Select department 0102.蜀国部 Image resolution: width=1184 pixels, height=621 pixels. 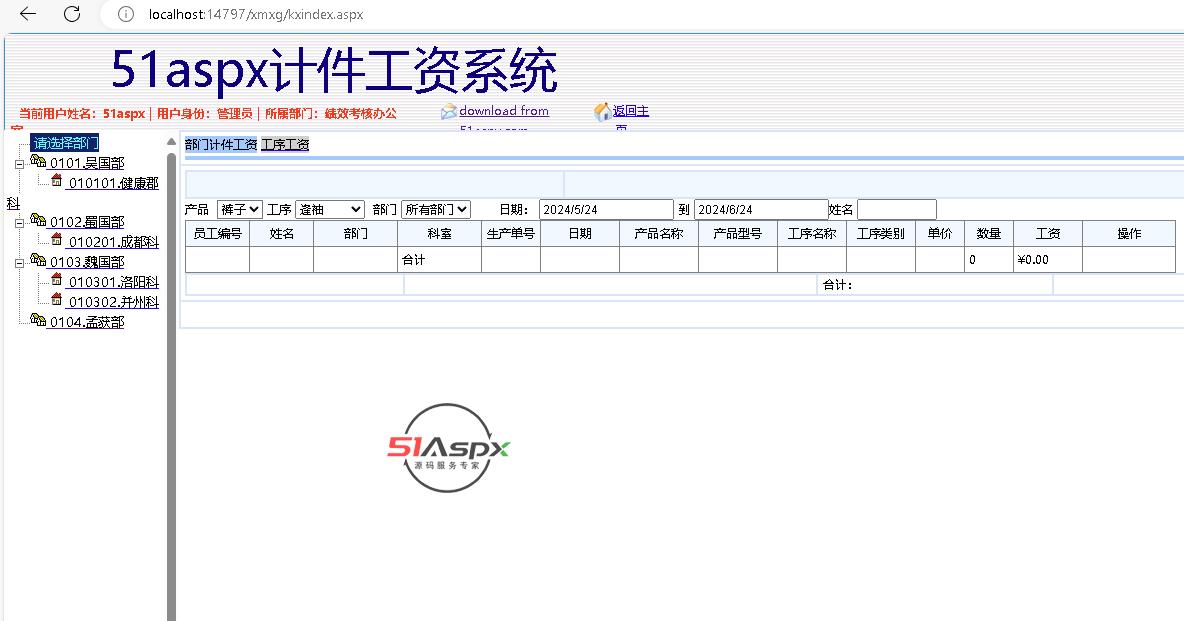(x=87, y=222)
